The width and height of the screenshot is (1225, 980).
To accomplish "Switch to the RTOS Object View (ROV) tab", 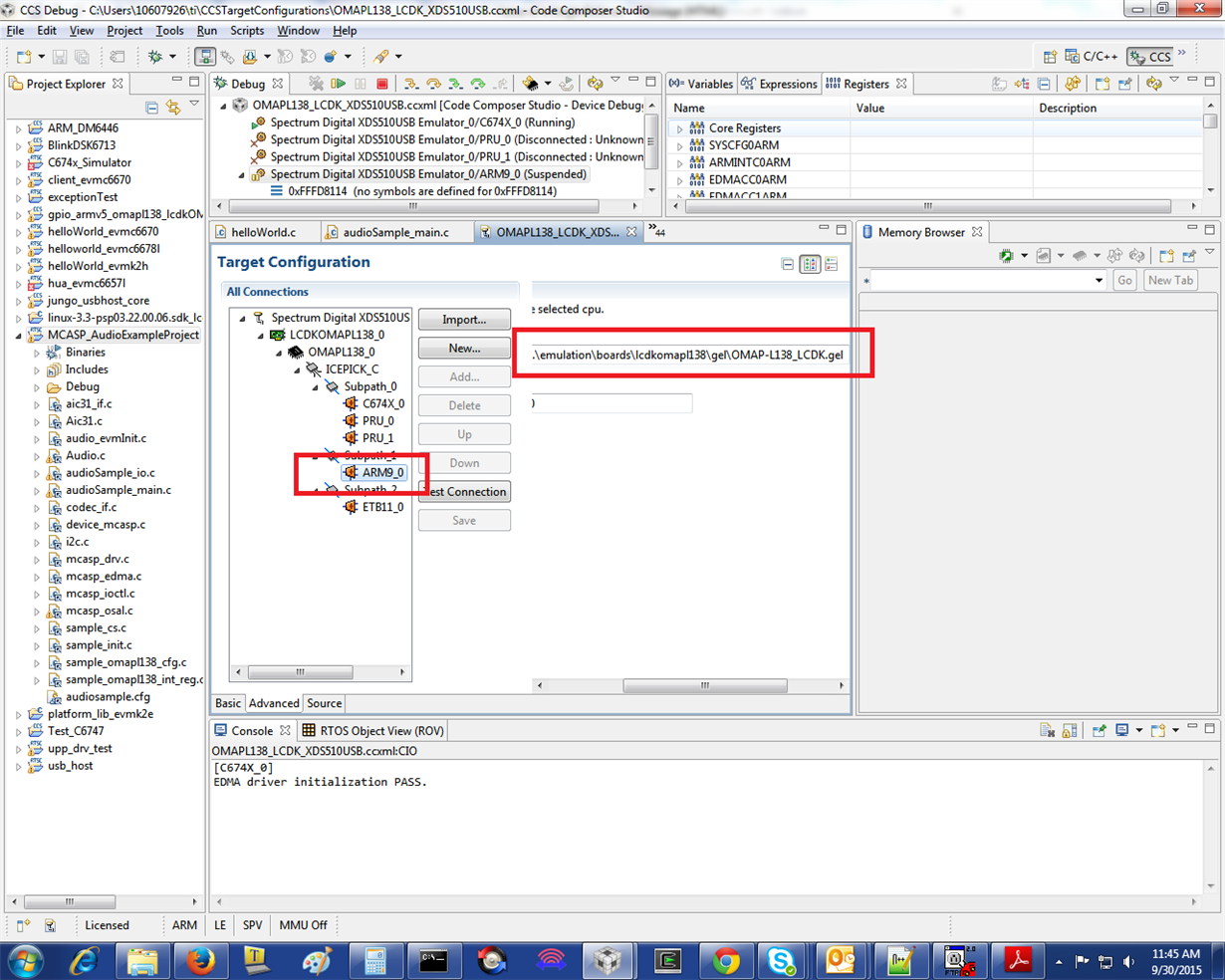I will click(x=372, y=731).
